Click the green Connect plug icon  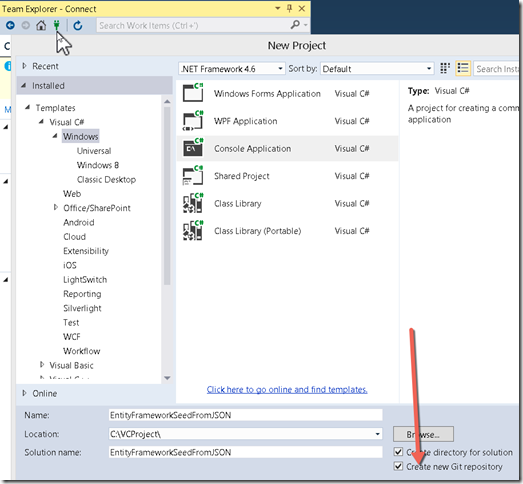point(56,25)
